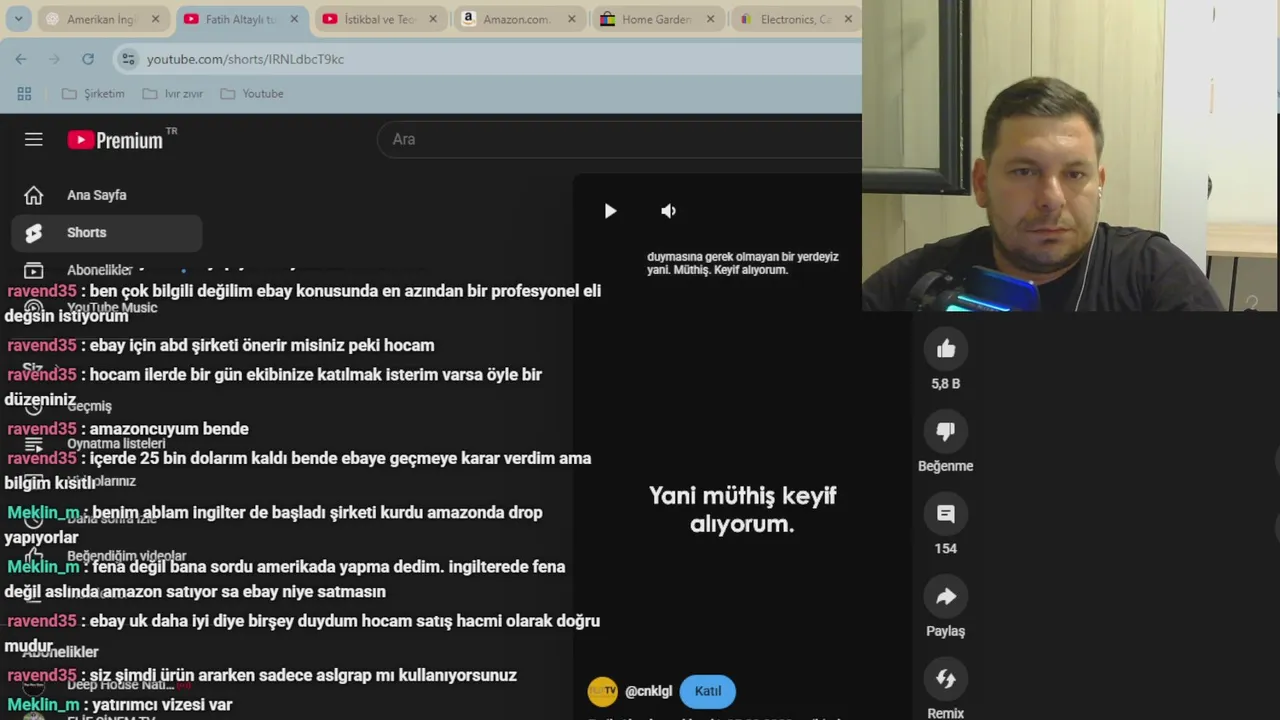
Task: Click the URL youtube.com/shorts address field
Action: pyautogui.click(x=245, y=59)
